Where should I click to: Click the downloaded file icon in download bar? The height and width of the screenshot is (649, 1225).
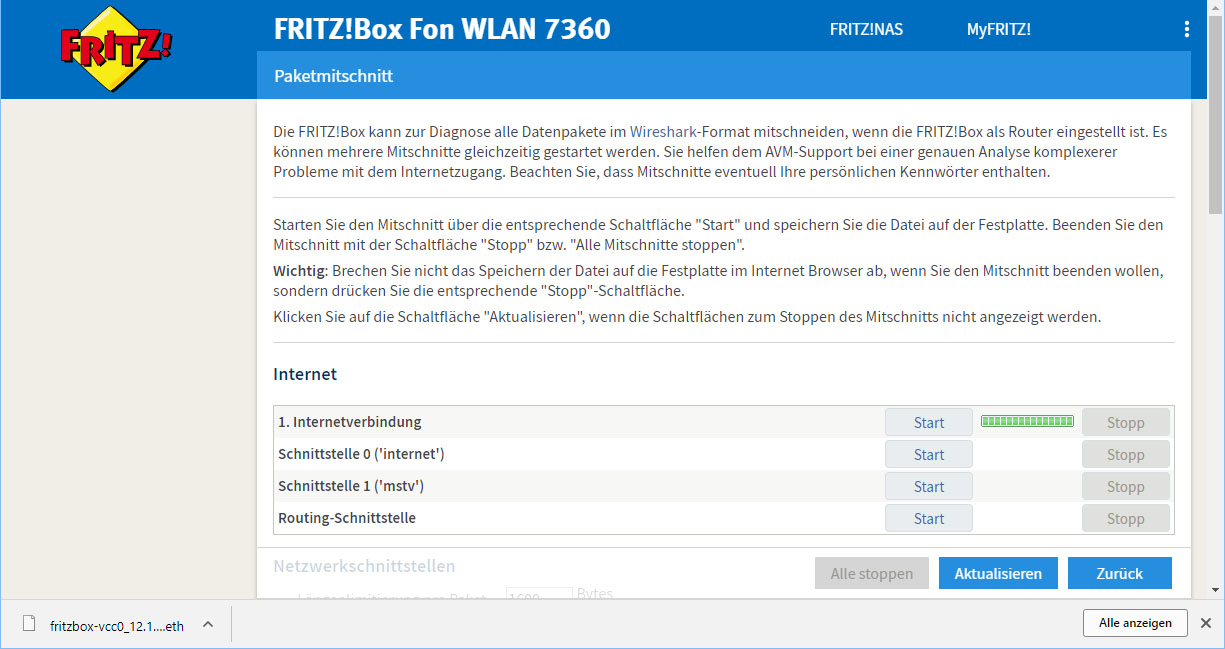tap(29, 624)
